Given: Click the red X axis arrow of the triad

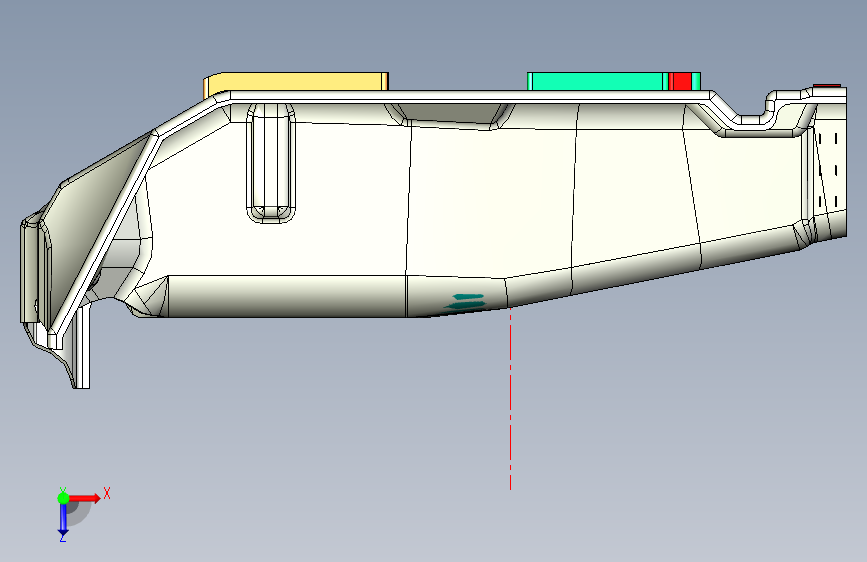Looking at the screenshot, I should pyautogui.click(x=85, y=498).
